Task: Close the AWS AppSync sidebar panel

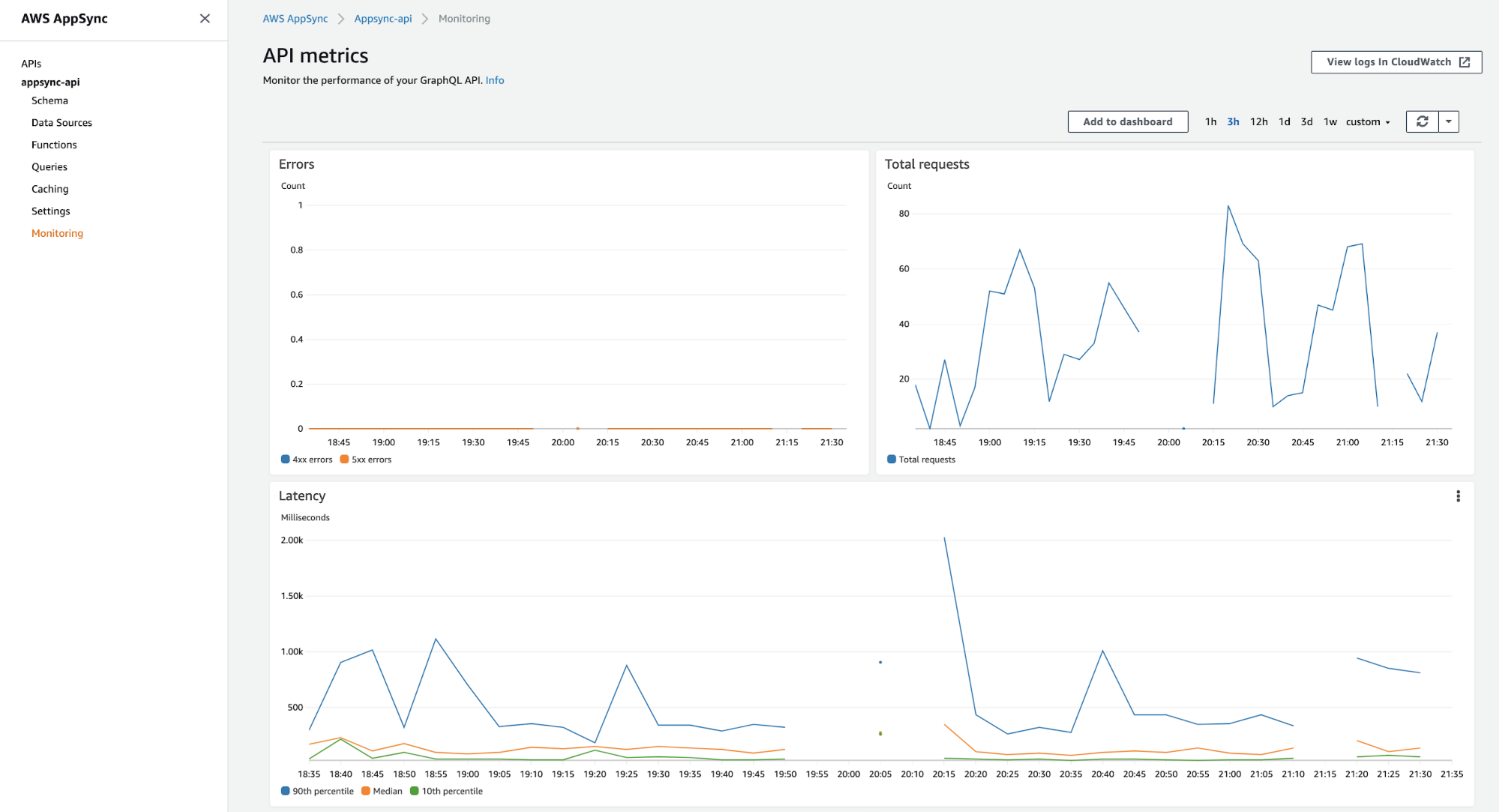Action: click(205, 19)
